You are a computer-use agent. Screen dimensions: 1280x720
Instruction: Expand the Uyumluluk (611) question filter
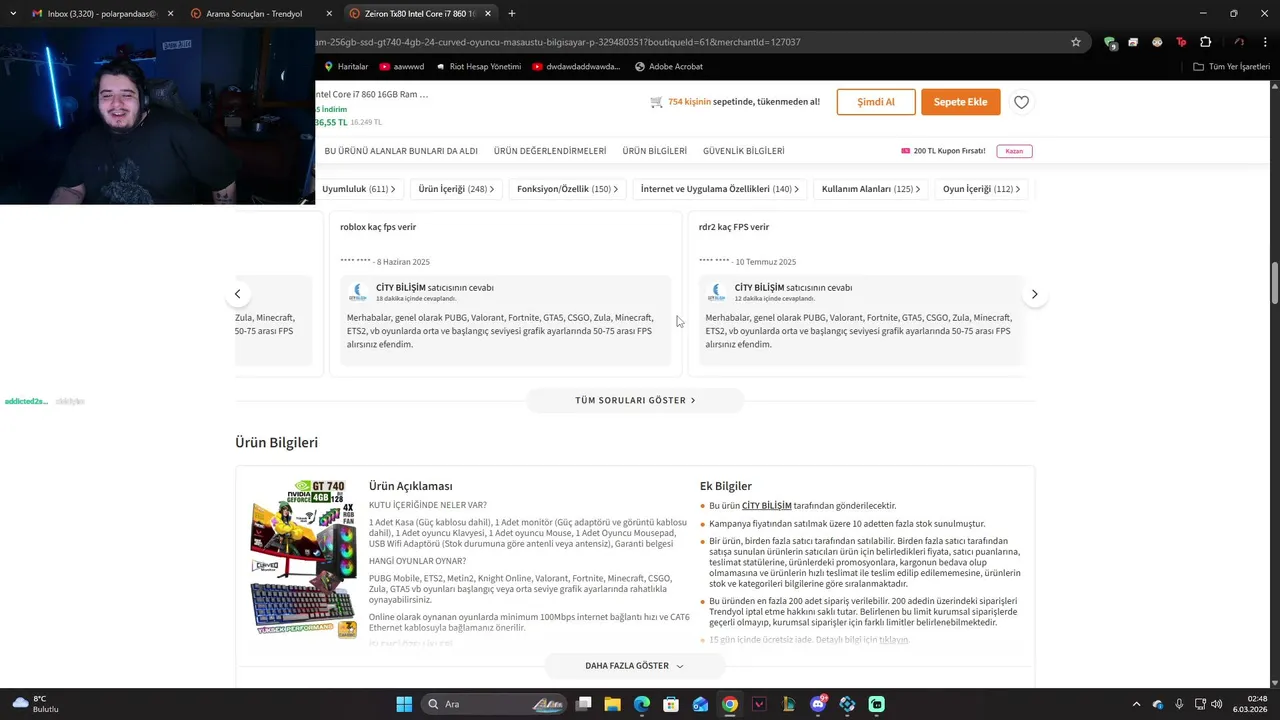[358, 188]
